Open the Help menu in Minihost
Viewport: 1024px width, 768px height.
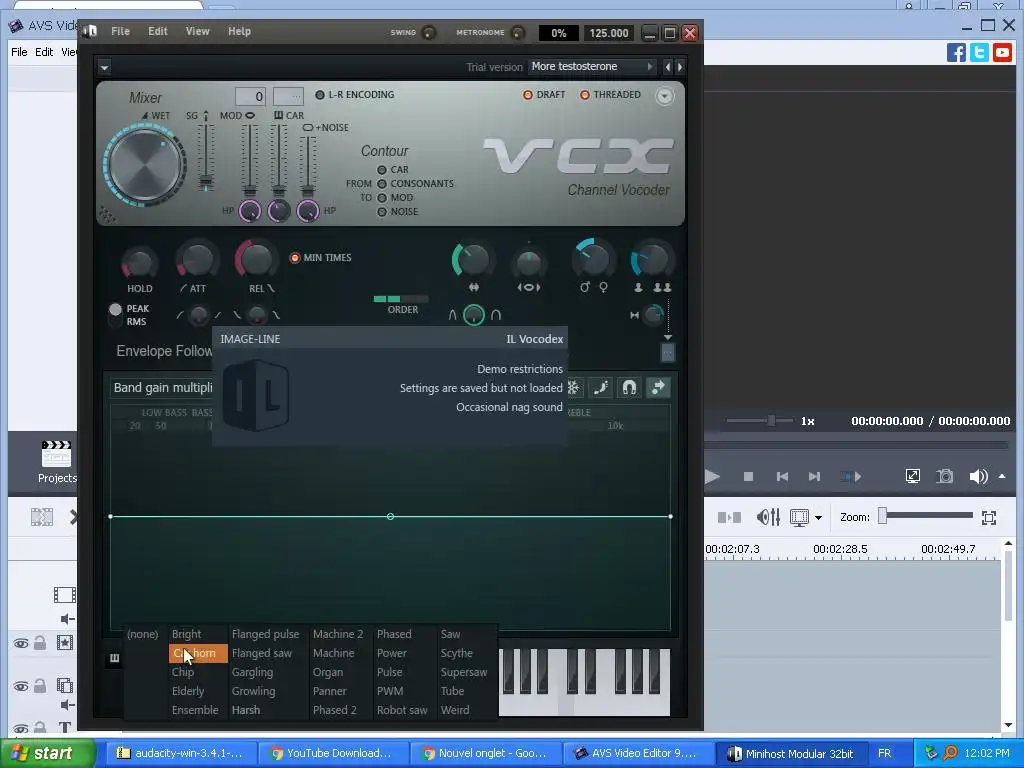point(239,31)
